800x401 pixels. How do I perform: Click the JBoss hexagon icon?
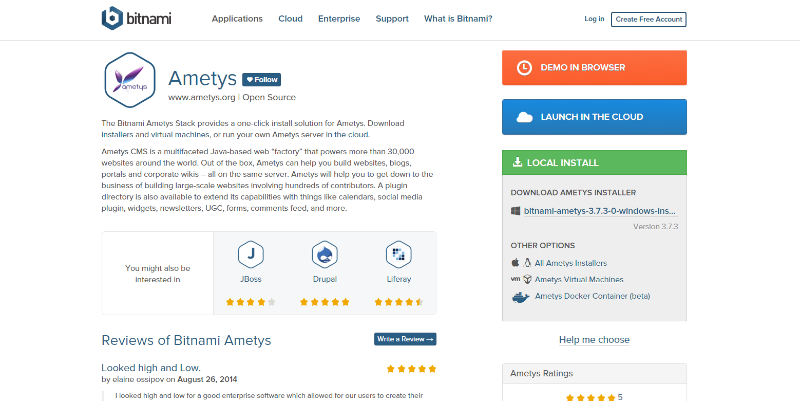coord(251,254)
